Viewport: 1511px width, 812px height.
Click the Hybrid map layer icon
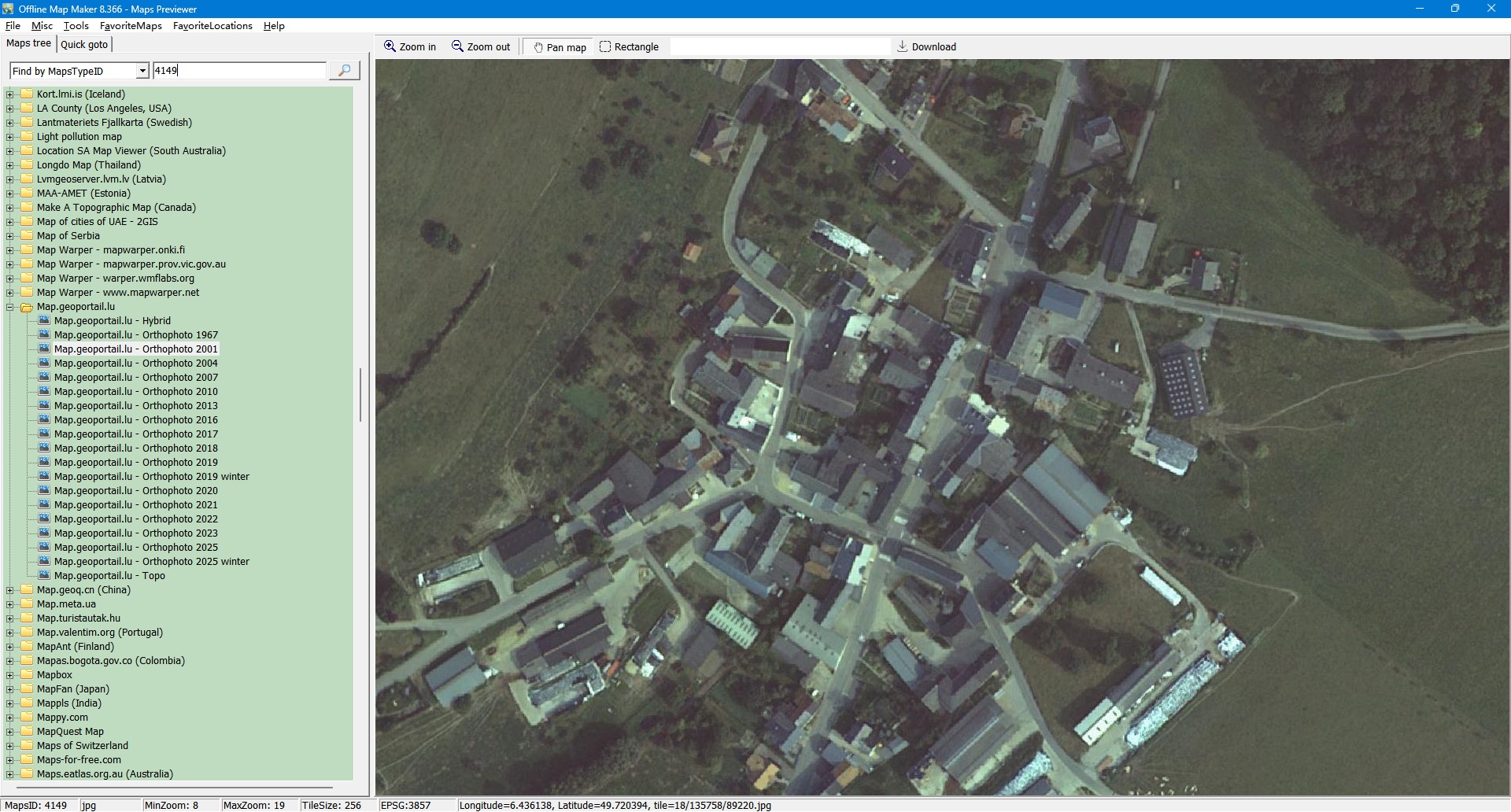45,321
